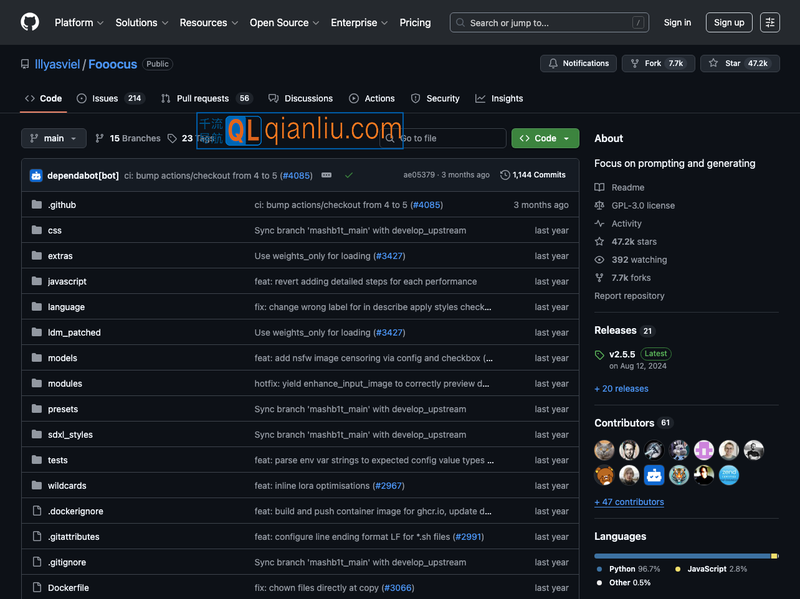Click the Search or jump to field
This screenshot has height=599, width=800.
coord(548,22)
